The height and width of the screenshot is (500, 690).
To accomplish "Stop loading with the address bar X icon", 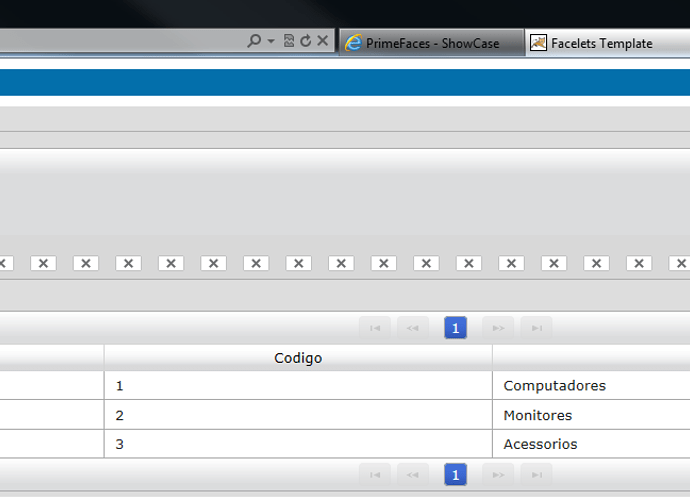I will click(323, 40).
